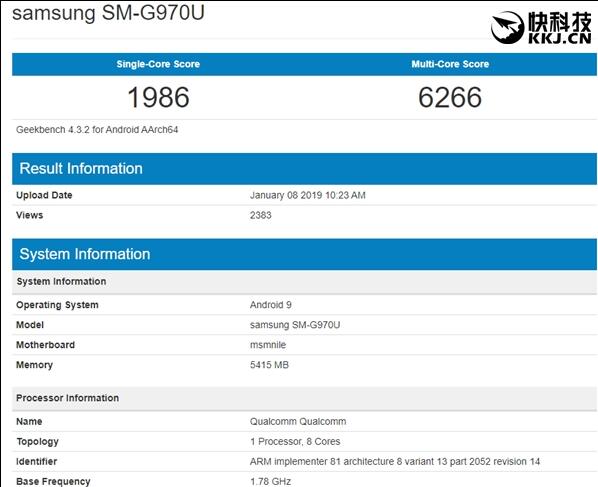
Task: Click the Views label
Action: point(29,215)
